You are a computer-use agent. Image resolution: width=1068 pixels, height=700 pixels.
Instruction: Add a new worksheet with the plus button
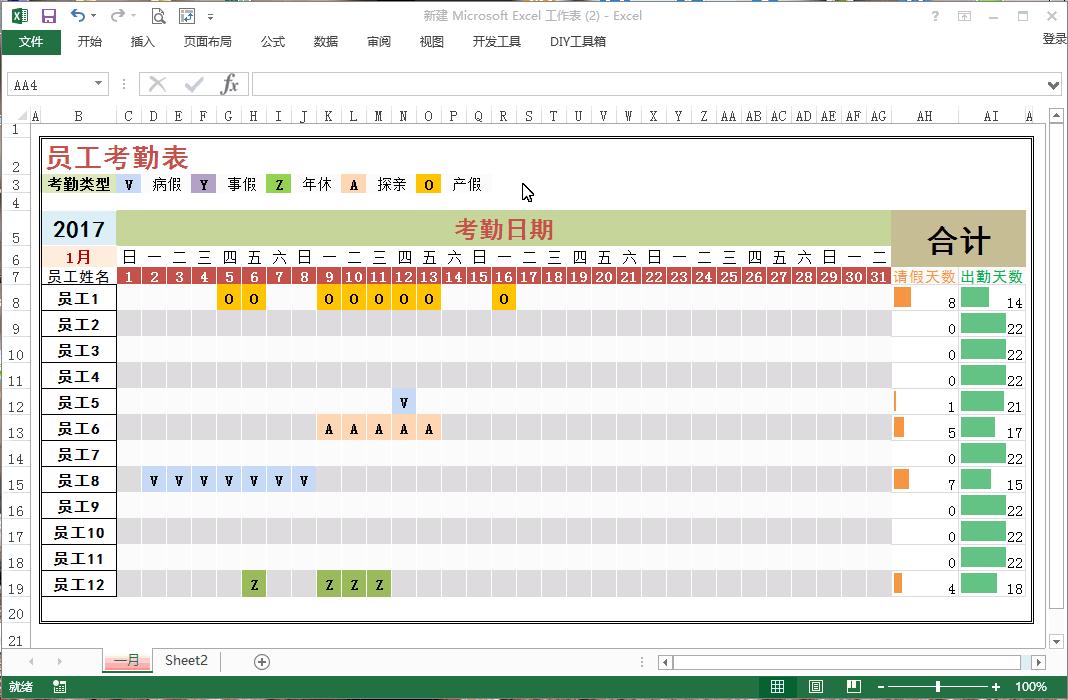pyautogui.click(x=260, y=660)
